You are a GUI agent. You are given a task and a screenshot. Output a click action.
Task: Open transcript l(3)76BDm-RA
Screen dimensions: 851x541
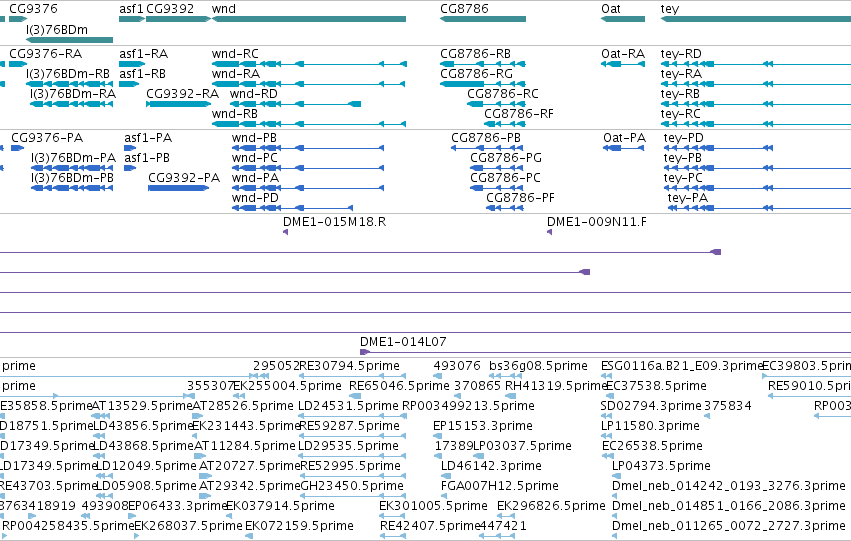73,94
